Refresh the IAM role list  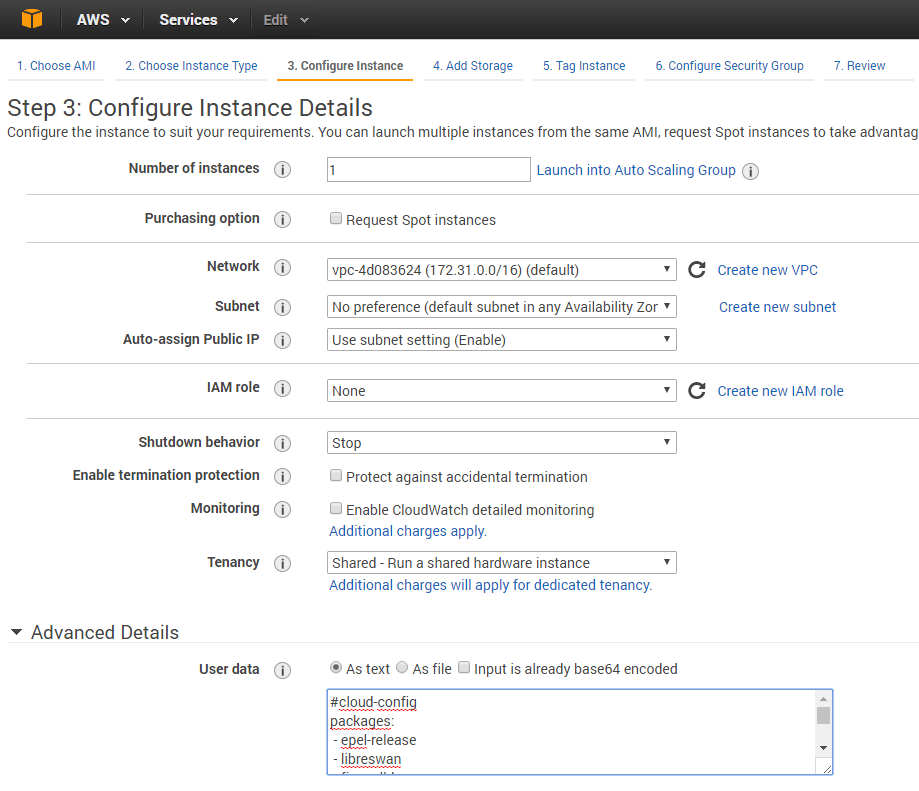point(697,391)
